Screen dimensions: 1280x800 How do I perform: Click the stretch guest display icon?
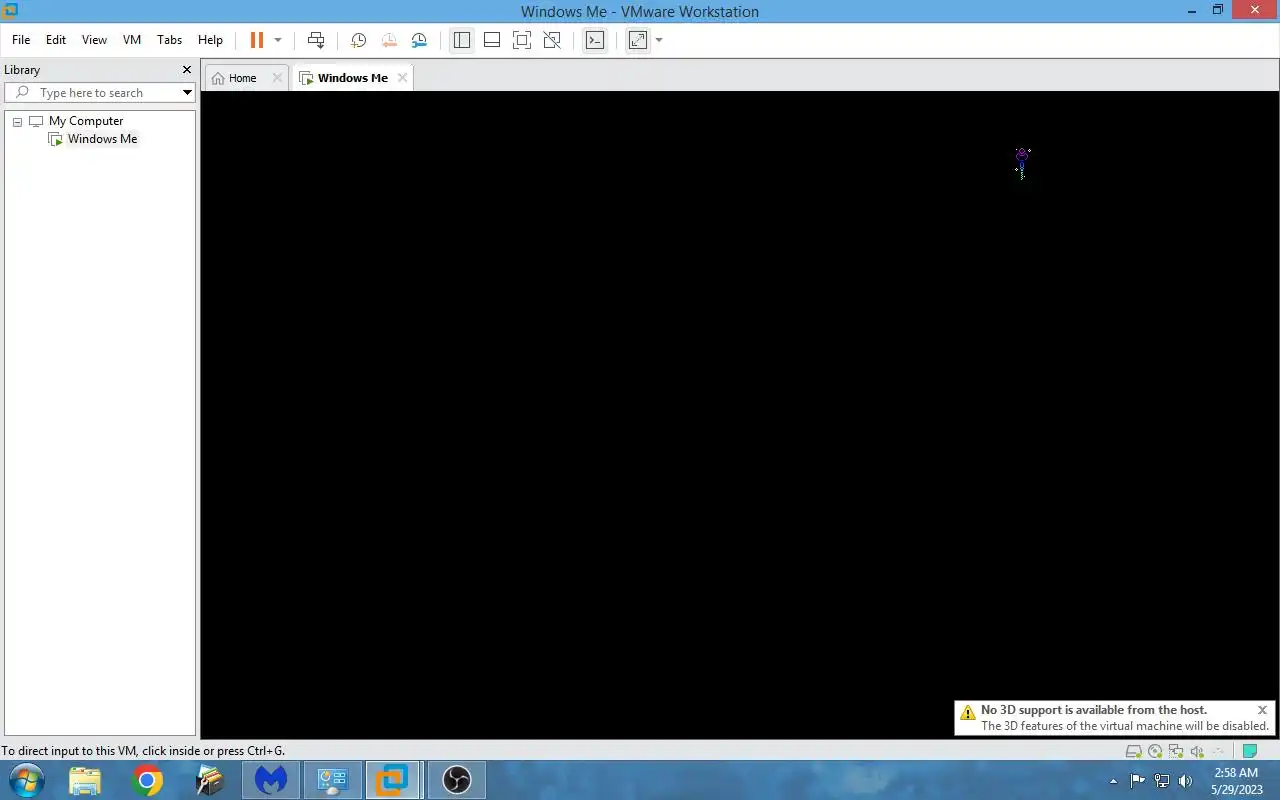pyautogui.click(x=638, y=40)
